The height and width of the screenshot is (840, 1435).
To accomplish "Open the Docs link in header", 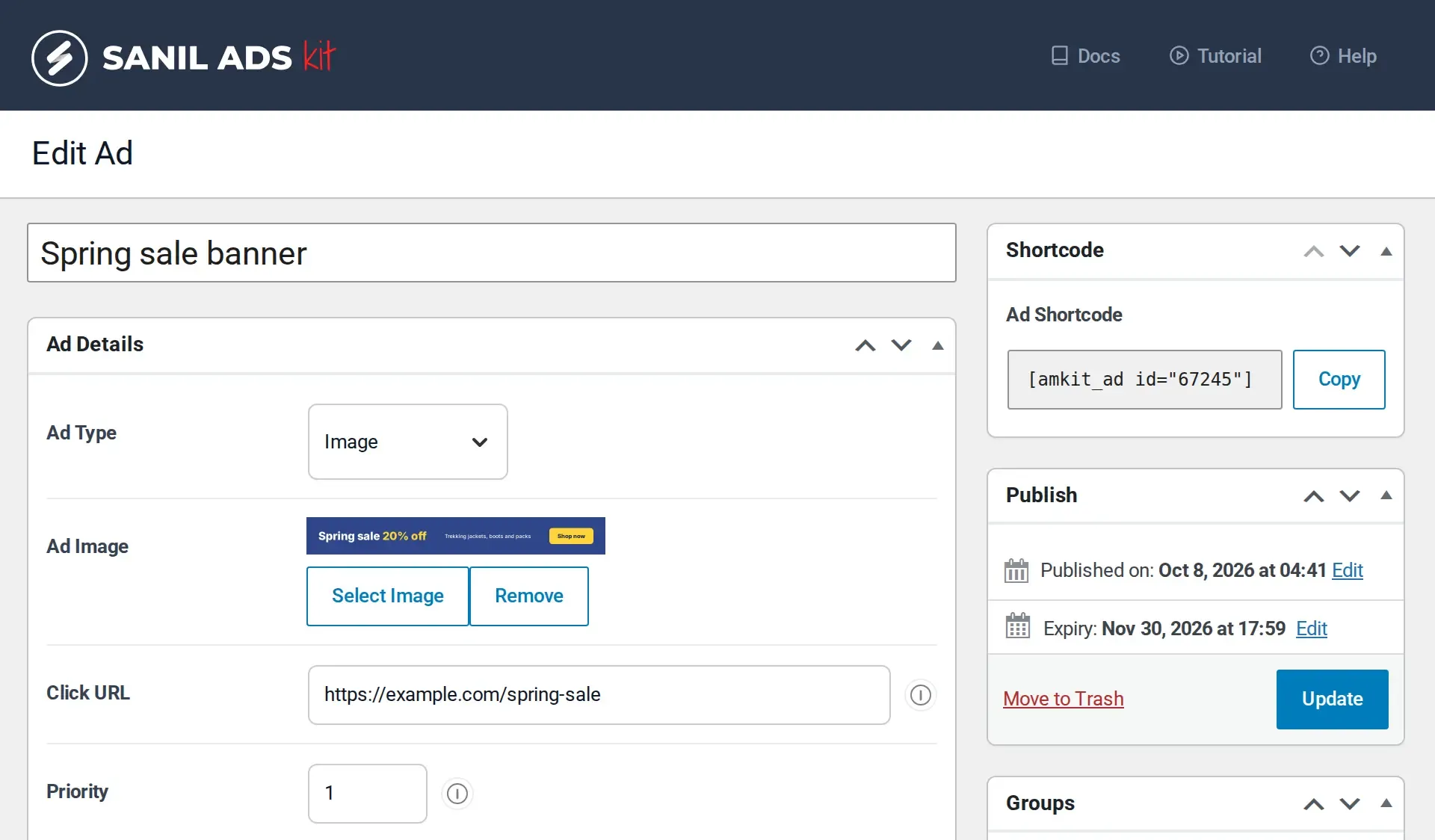I will pos(1085,56).
